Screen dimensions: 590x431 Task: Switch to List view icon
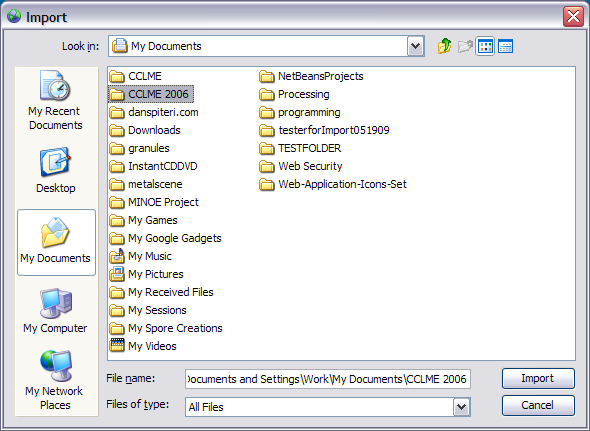pos(485,46)
